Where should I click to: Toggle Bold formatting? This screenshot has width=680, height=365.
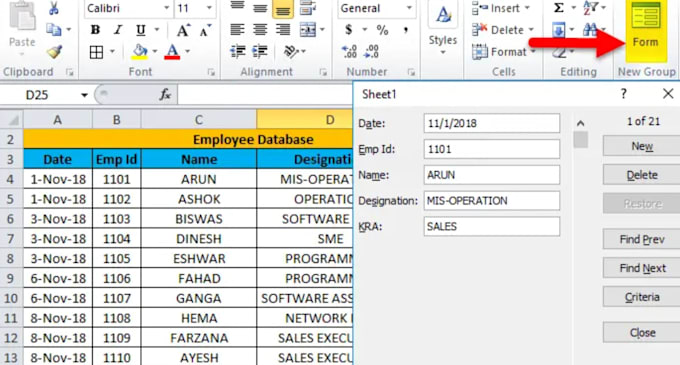pos(95,30)
